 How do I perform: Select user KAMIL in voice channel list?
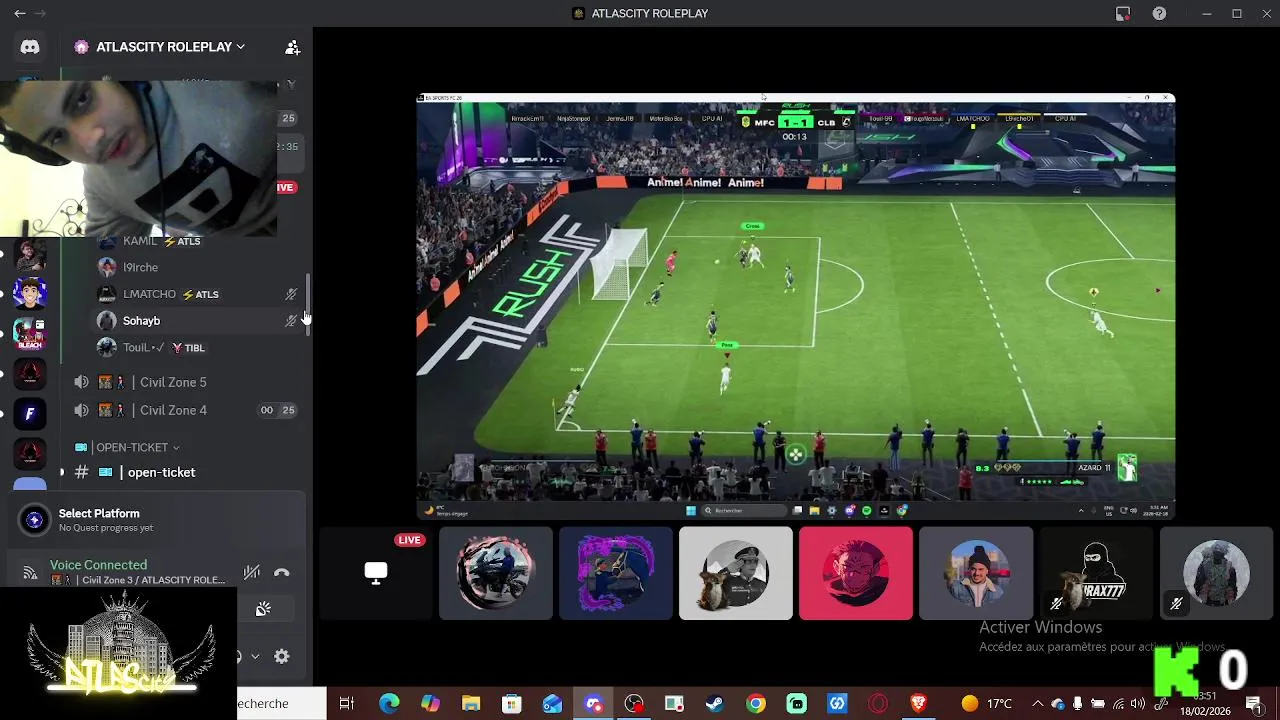(160, 241)
